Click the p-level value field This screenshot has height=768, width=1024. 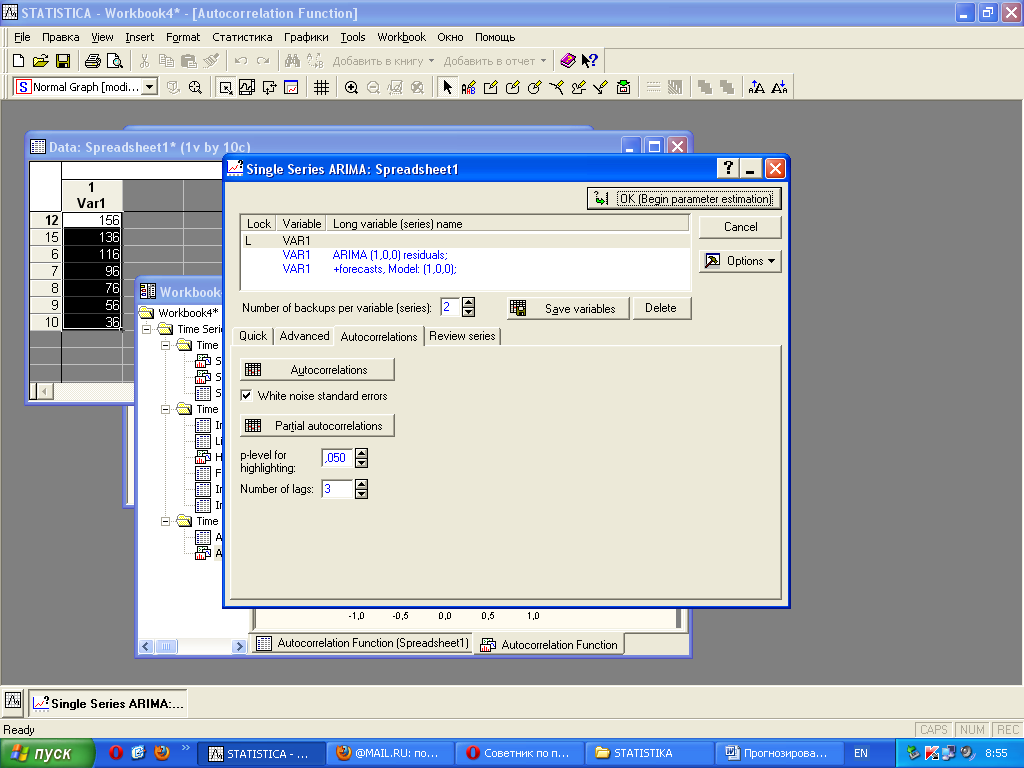[x=337, y=458]
